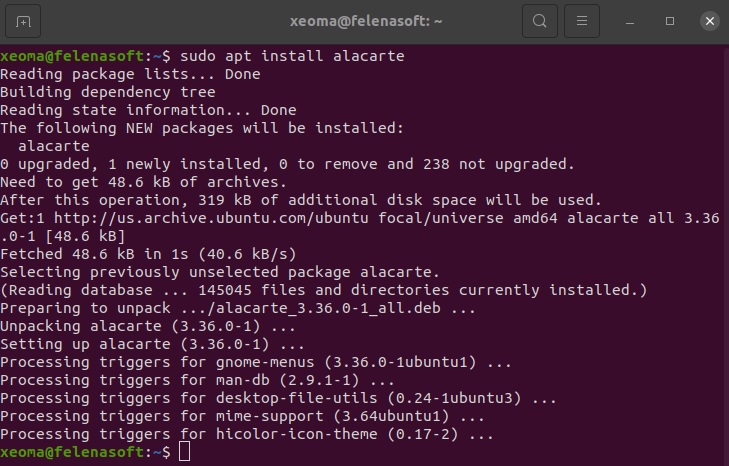Open the hamburger menu
Viewport: 729px width, 466px height.
click(x=582, y=21)
